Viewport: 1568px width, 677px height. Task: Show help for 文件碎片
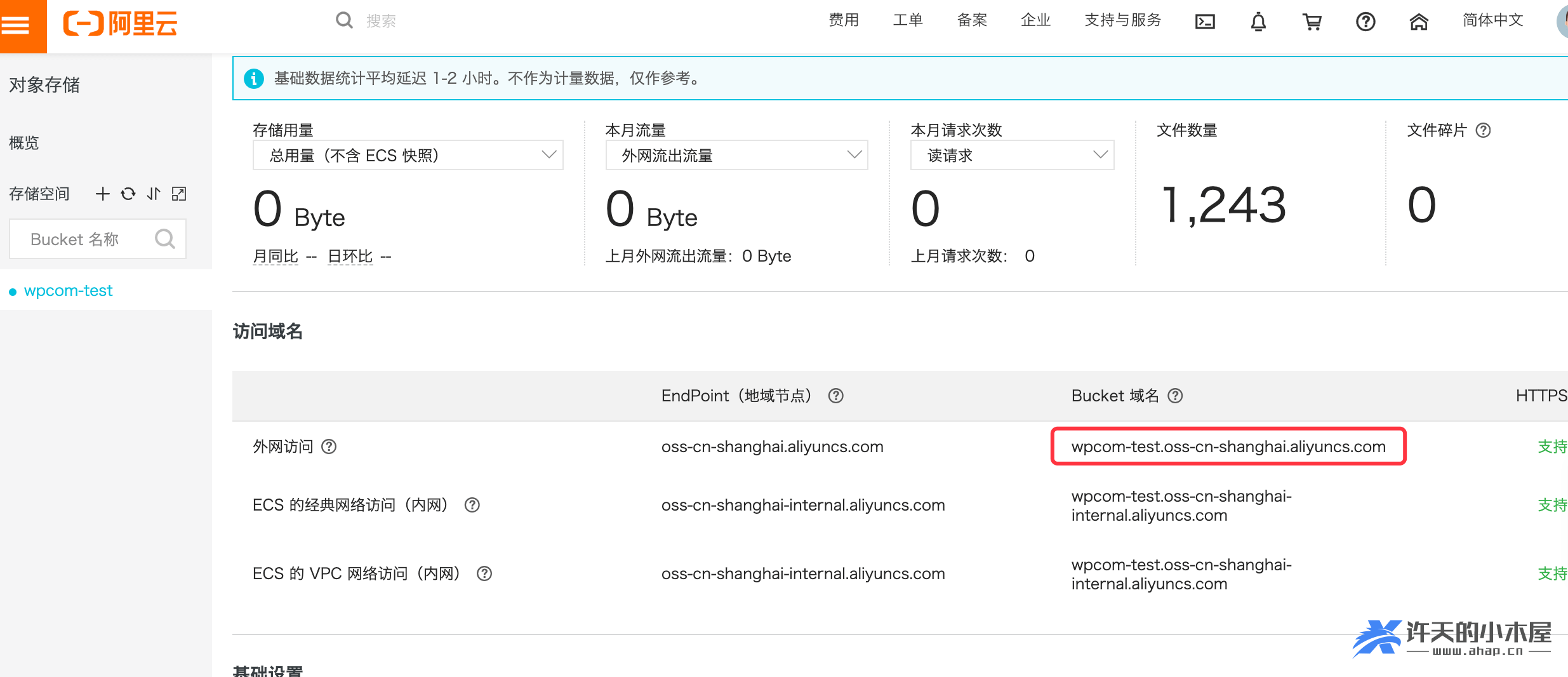(1484, 130)
